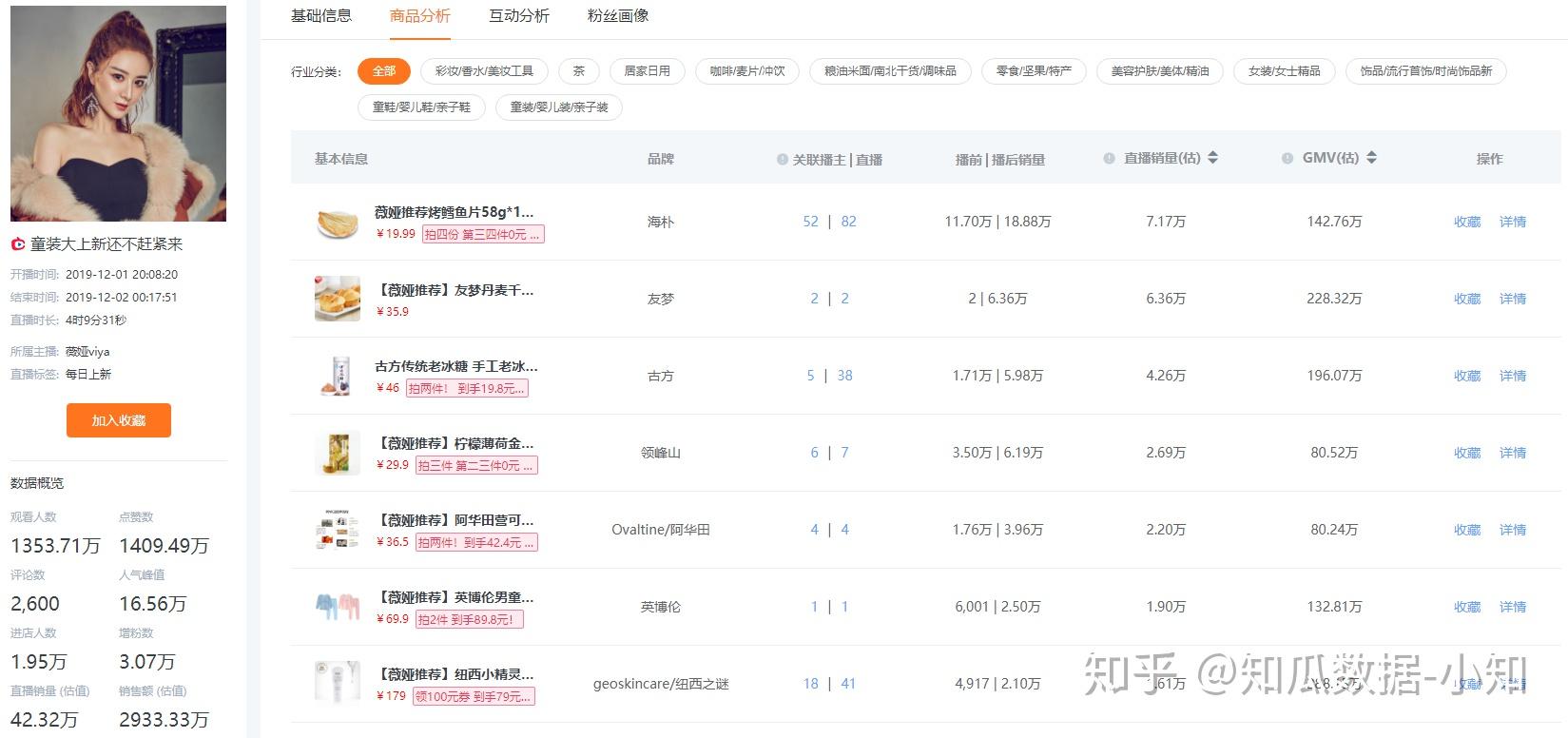Open the 英博伦男童 product thumbnail
Image resolution: width=1568 pixels, height=738 pixels.
coord(338,607)
